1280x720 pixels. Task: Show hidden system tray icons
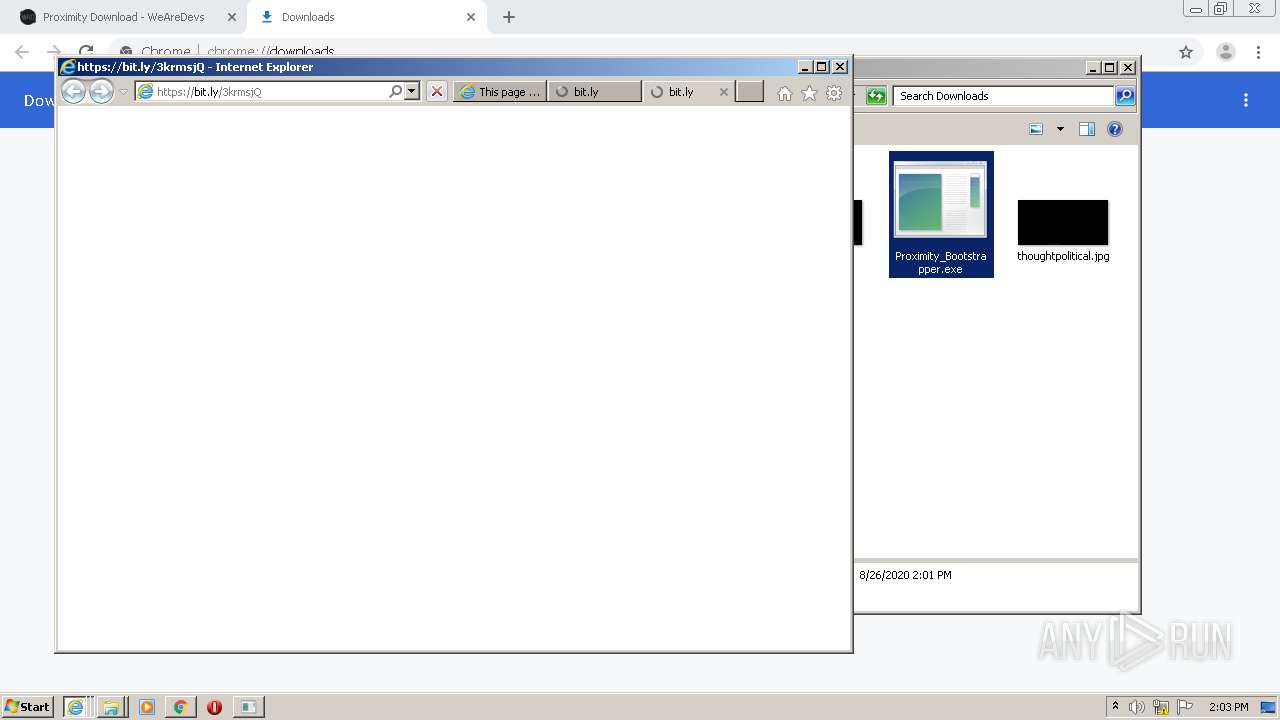[1115, 707]
